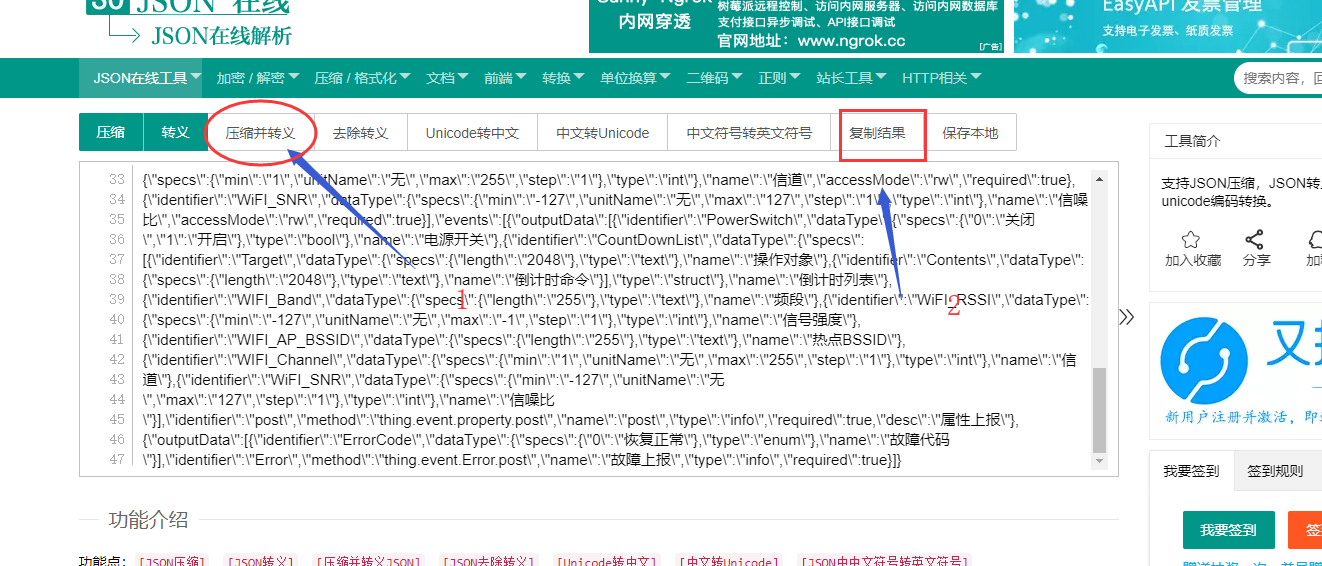Click inside the JSON editor text area
The height and width of the screenshot is (566, 1322).
(x=610, y=319)
